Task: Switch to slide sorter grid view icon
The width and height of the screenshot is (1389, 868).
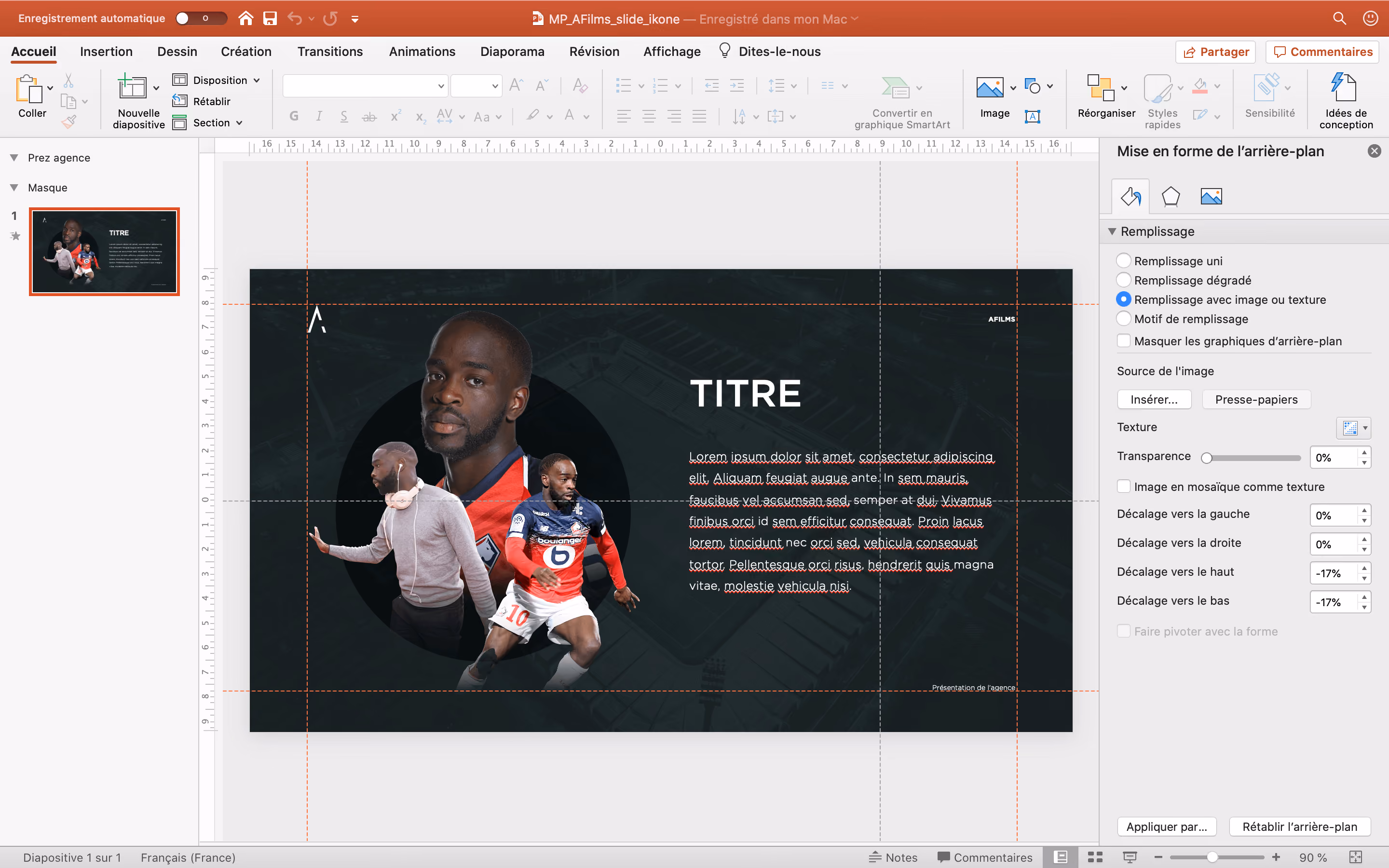Action: [x=1095, y=857]
